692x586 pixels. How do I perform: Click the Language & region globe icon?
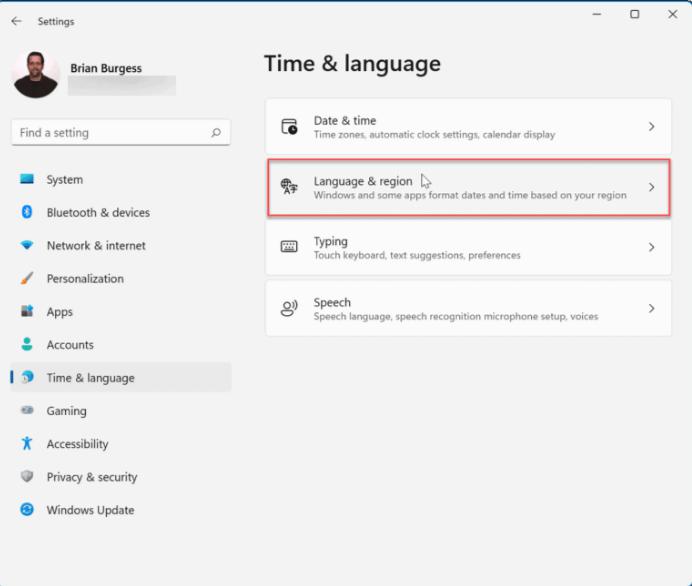[x=290, y=187]
